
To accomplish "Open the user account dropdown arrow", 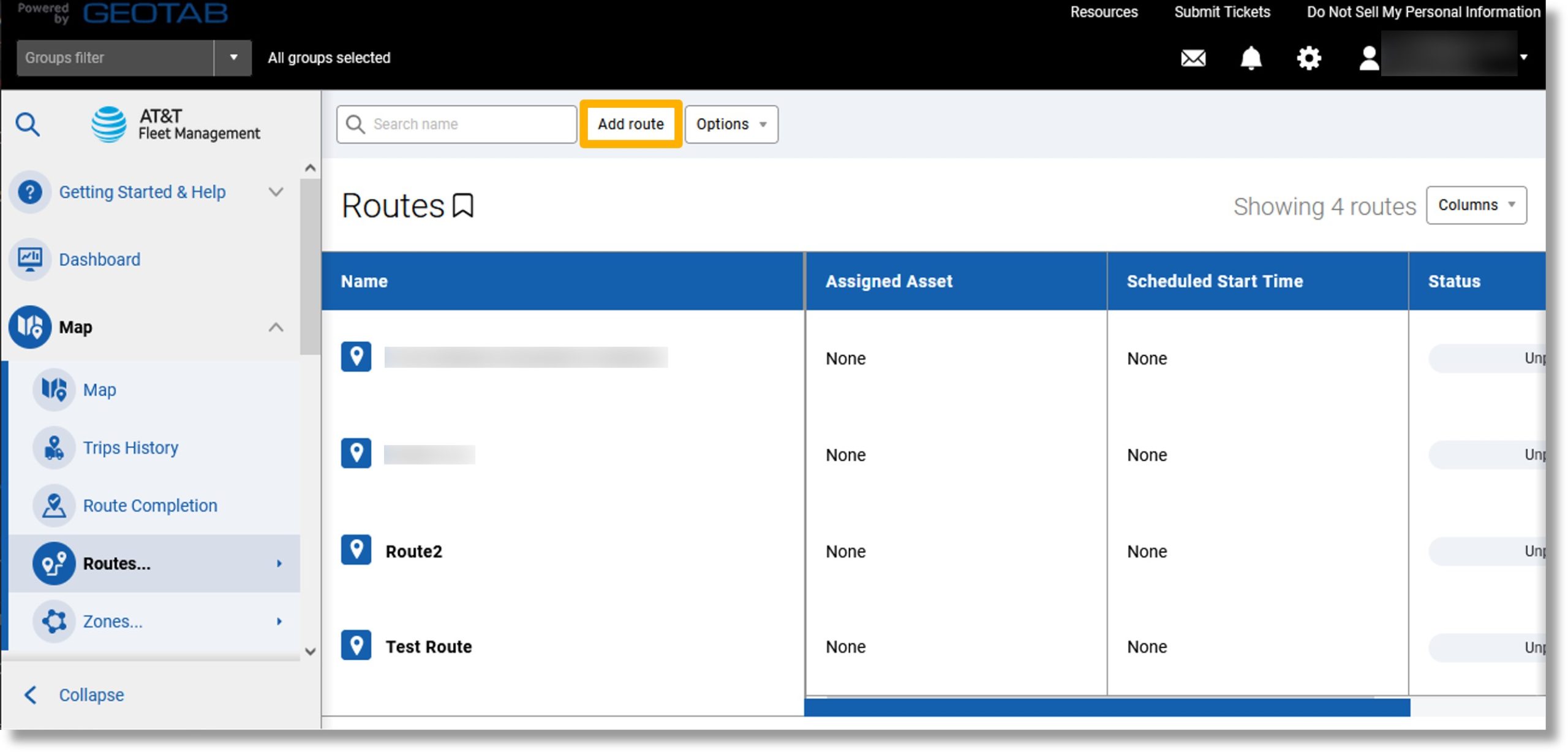I will tap(1523, 57).
